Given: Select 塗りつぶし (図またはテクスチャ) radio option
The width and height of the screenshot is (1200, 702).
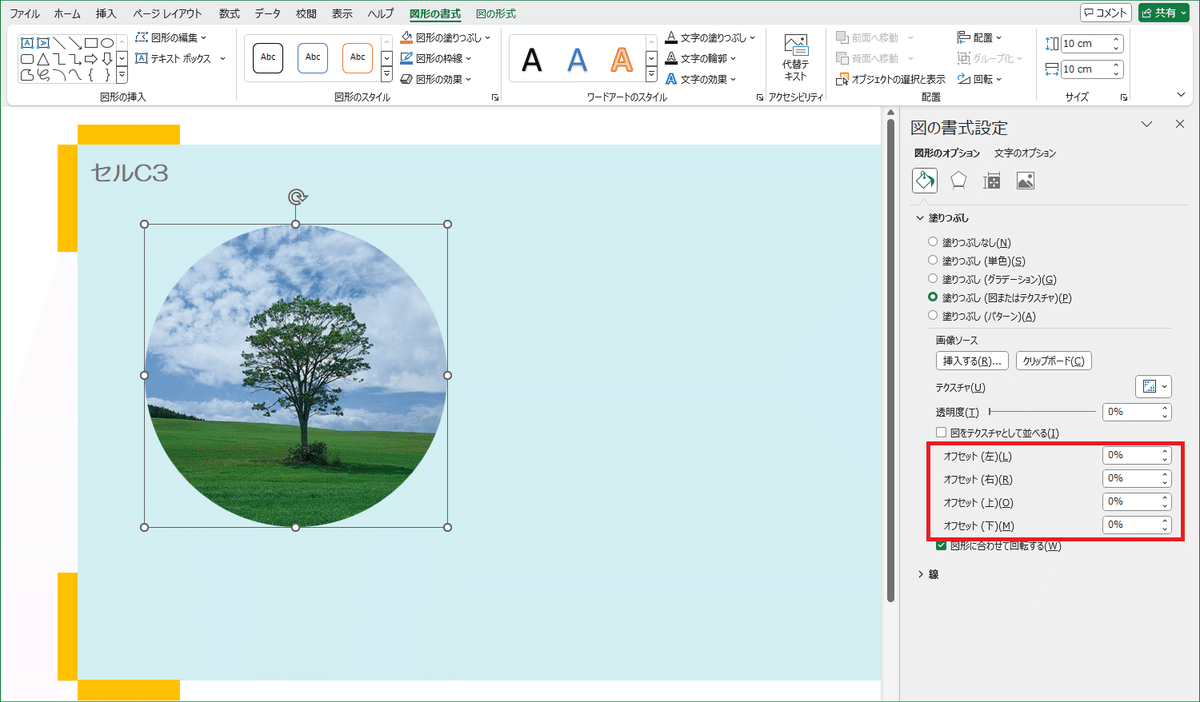Looking at the screenshot, I should [x=933, y=297].
